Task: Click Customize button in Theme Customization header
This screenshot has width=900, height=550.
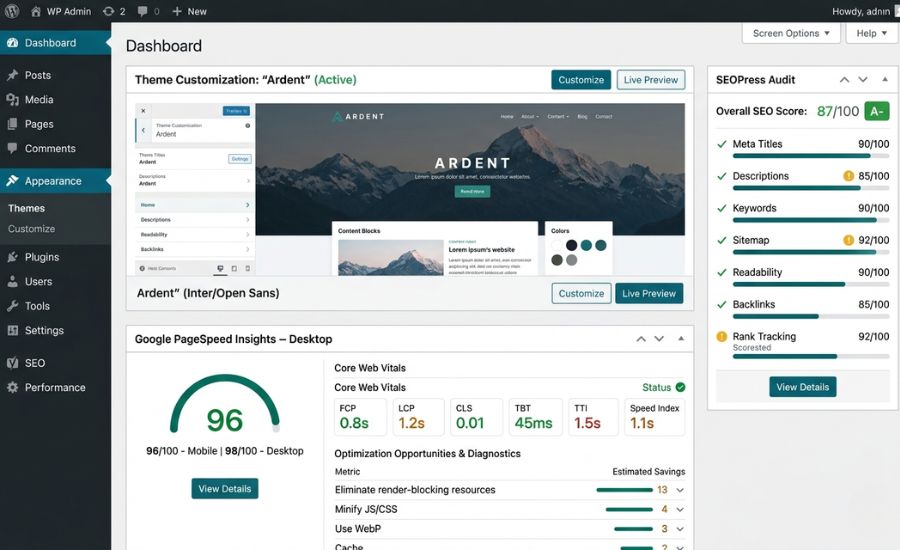Action: [581, 80]
